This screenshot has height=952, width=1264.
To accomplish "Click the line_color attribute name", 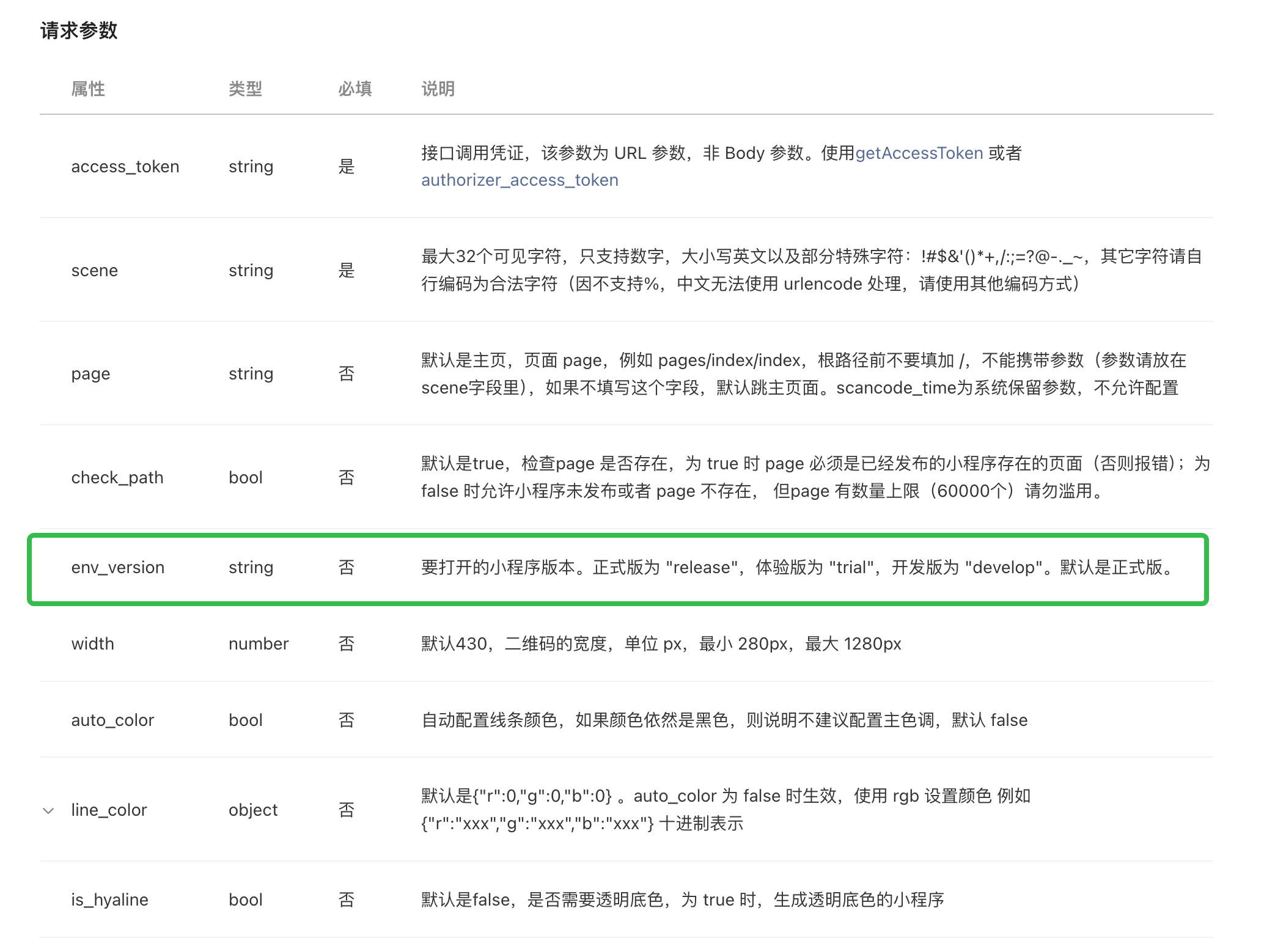I will [109, 810].
